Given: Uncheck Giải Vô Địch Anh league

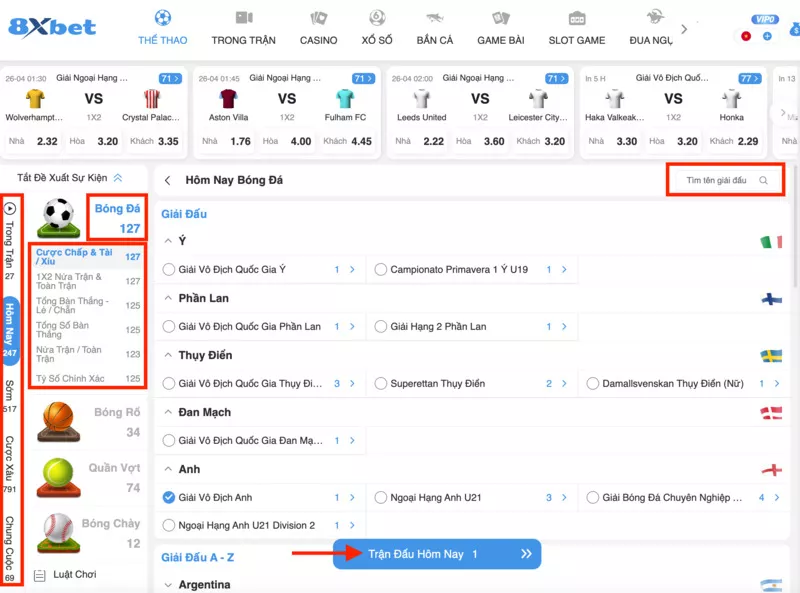Looking at the screenshot, I should point(168,497).
